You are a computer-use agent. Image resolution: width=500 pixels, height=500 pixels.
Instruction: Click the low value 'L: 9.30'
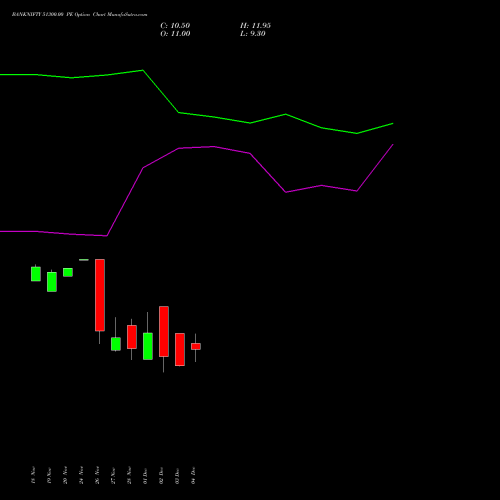point(253,34)
